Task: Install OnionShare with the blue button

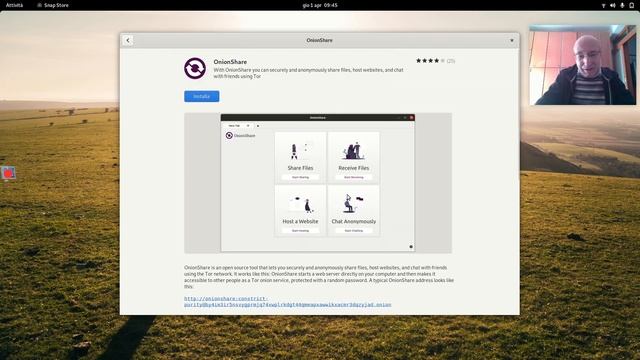Action: [x=202, y=96]
